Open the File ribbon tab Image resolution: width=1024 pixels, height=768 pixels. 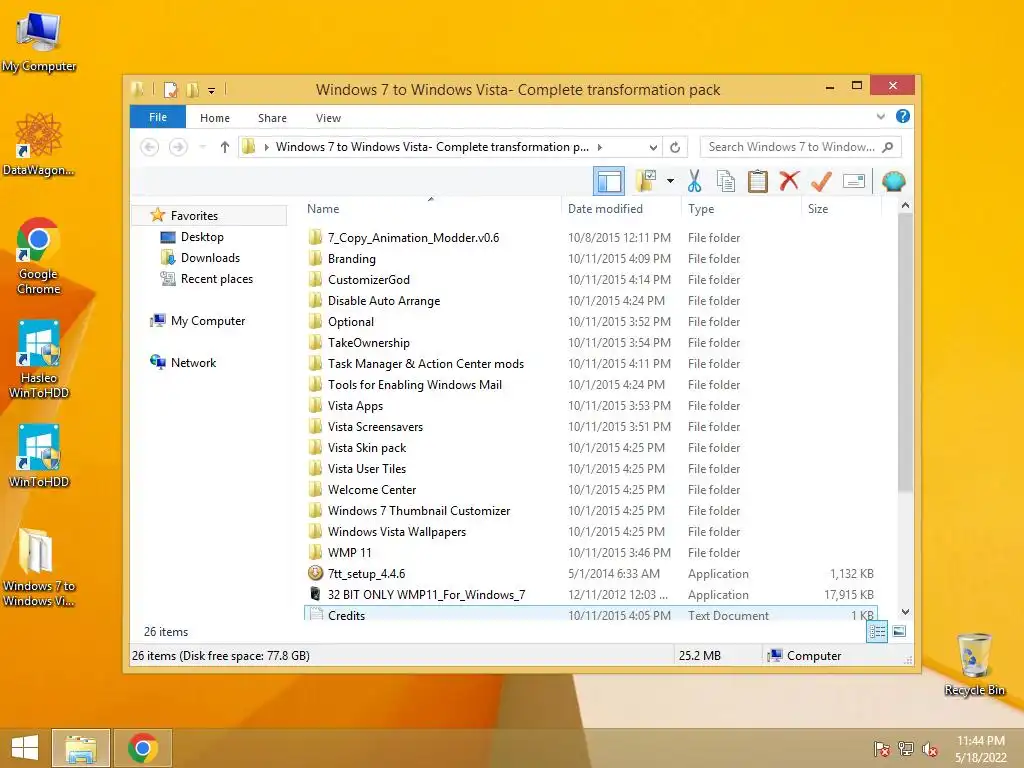tap(158, 118)
